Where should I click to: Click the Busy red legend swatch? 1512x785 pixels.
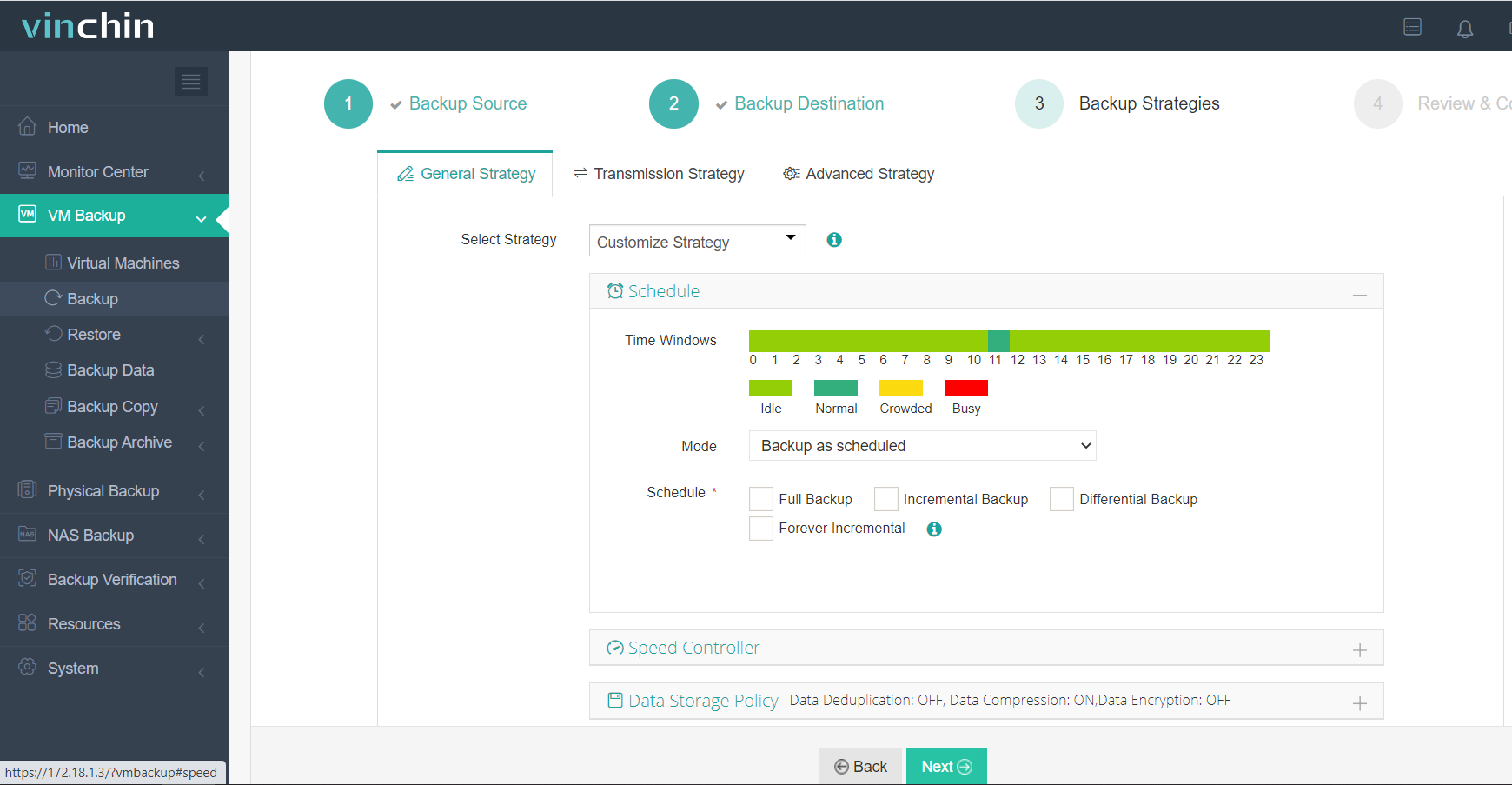(966, 388)
